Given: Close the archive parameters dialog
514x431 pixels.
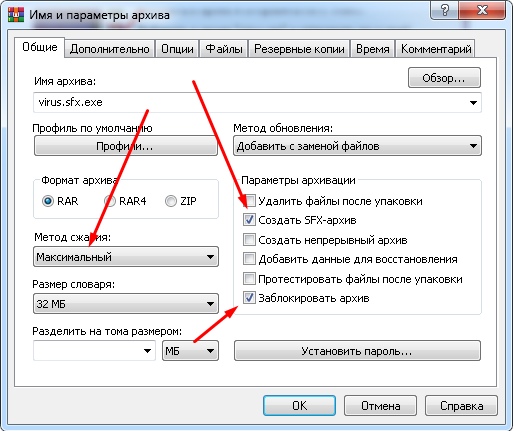Looking at the screenshot, I should pos(482,10).
